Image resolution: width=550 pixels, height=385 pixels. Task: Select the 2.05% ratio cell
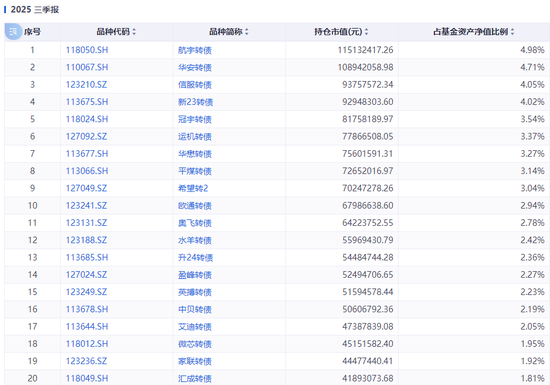pyautogui.click(x=532, y=326)
